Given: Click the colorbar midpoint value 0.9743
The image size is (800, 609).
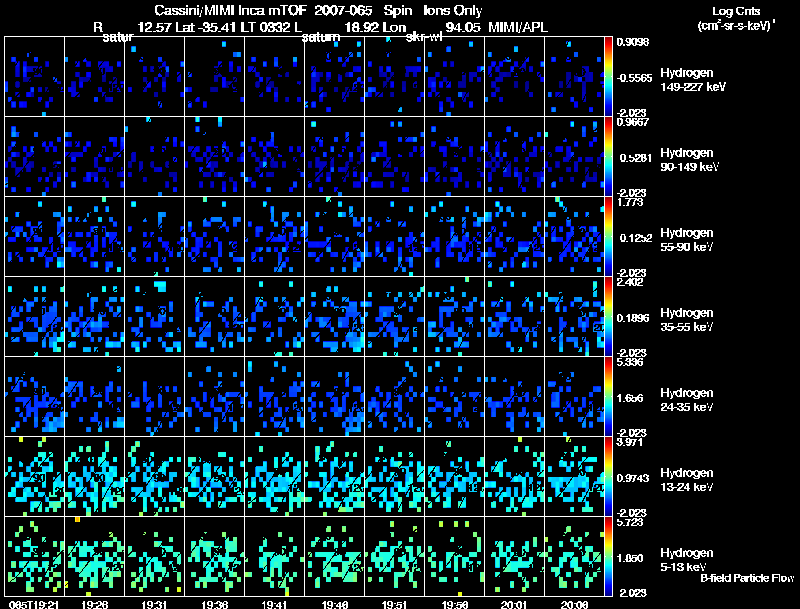Looking at the screenshot, I should tap(634, 478).
